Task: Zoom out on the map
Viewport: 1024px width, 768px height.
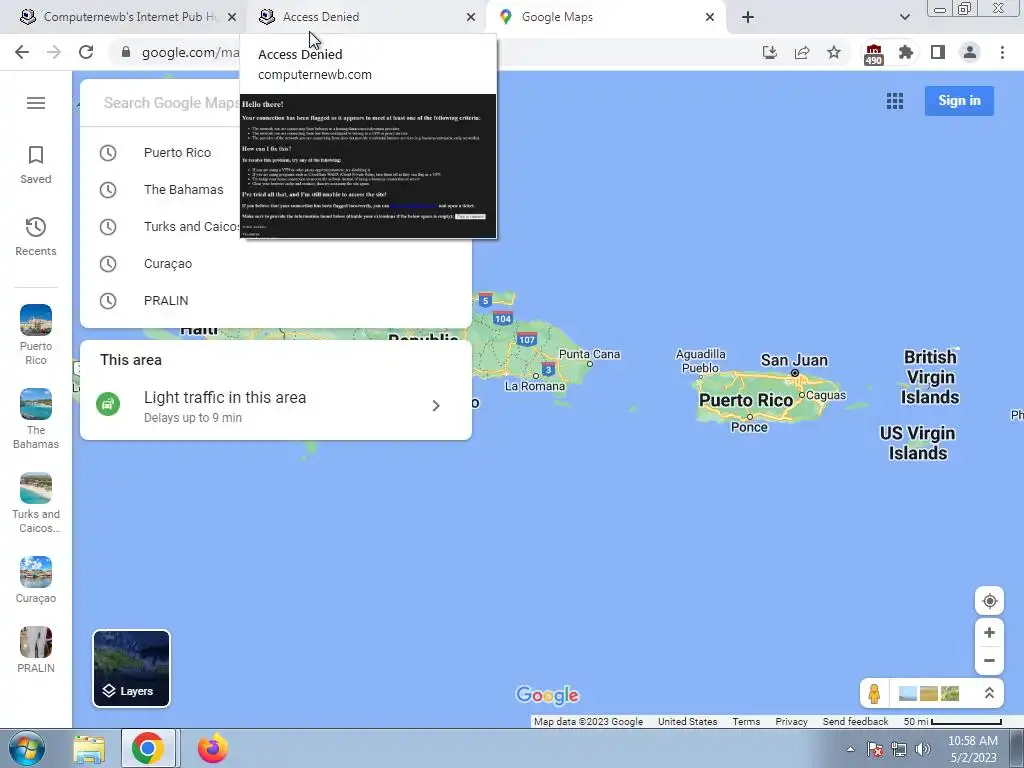Action: 989,660
